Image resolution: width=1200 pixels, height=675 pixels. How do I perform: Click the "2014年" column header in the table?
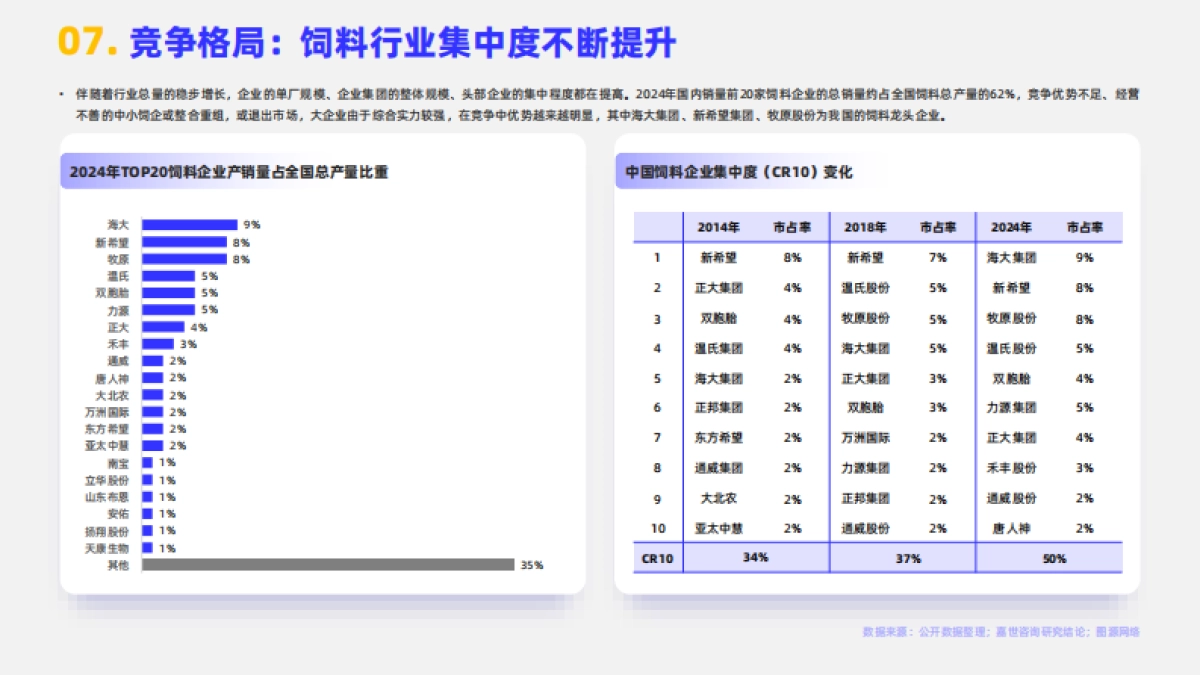click(719, 227)
